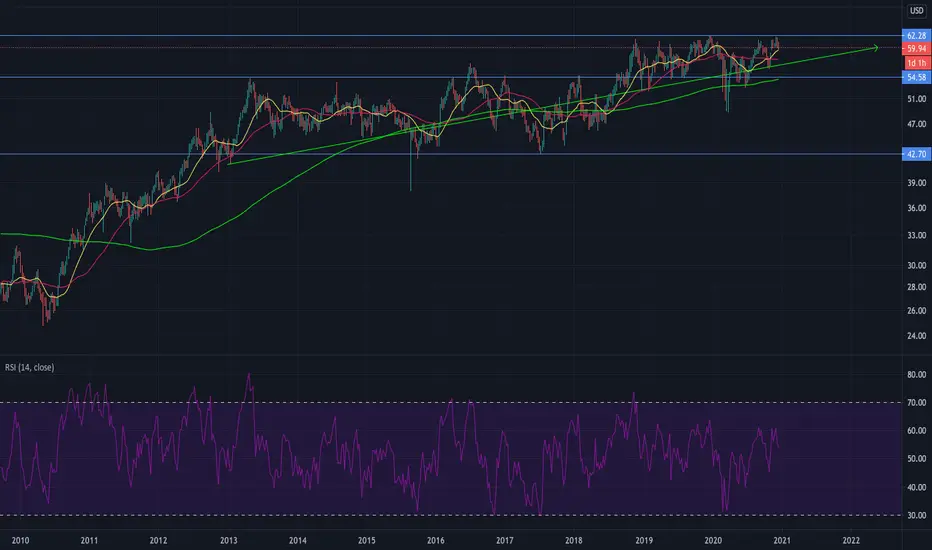932x550 pixels.
Task: Select the 42.70 horizontal line price label
Action: point(917,154)
